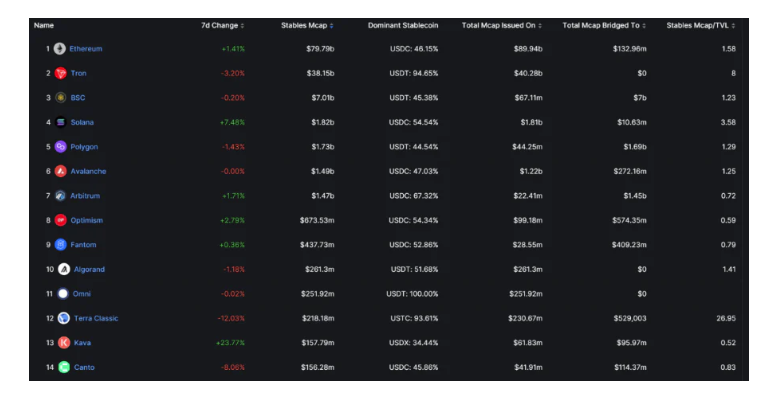Select Terra Classic's 26.95 ratio
Screen dimensions: 771x403
pos(726,318)
